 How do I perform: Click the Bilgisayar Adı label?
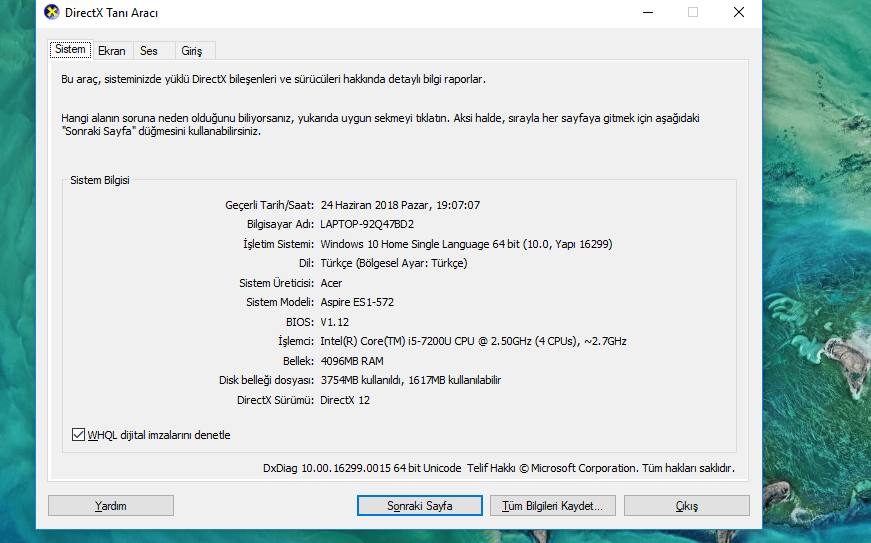click(x=281, y=224)
